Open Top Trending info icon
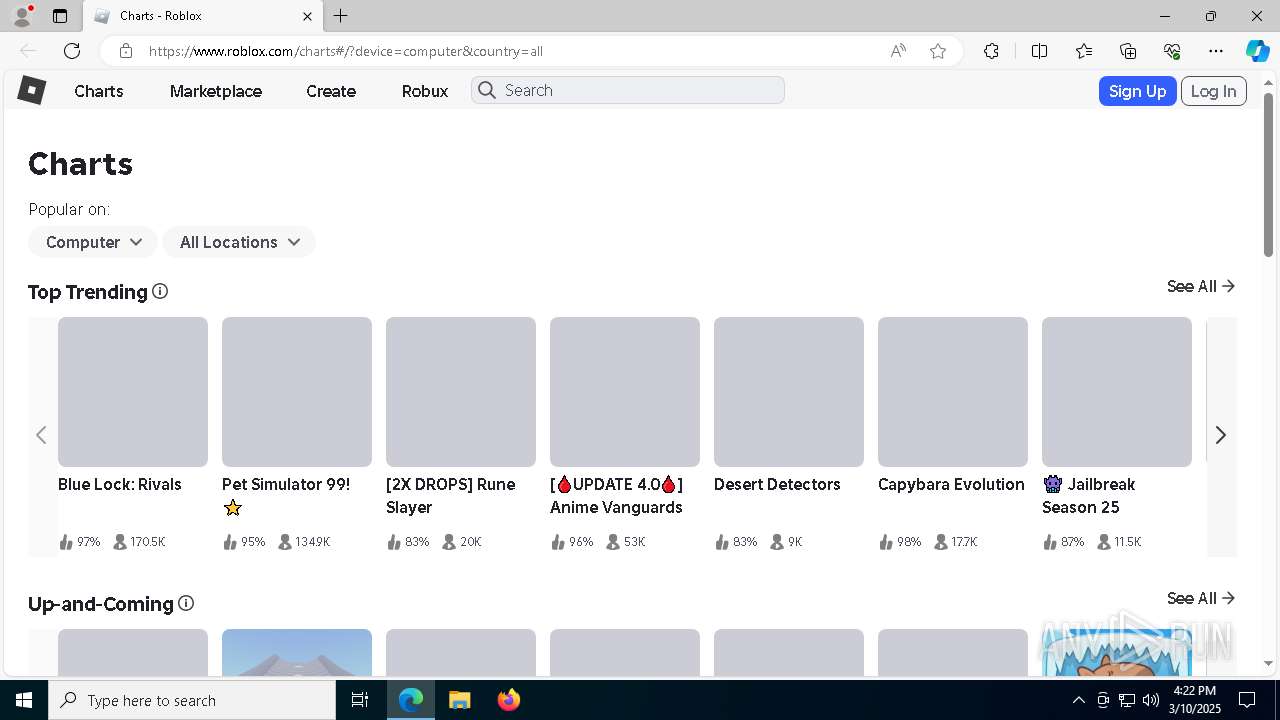Image resolution: width=1280 pixels, height=720 pixels. pyautogui.click(x=160, y=291)
